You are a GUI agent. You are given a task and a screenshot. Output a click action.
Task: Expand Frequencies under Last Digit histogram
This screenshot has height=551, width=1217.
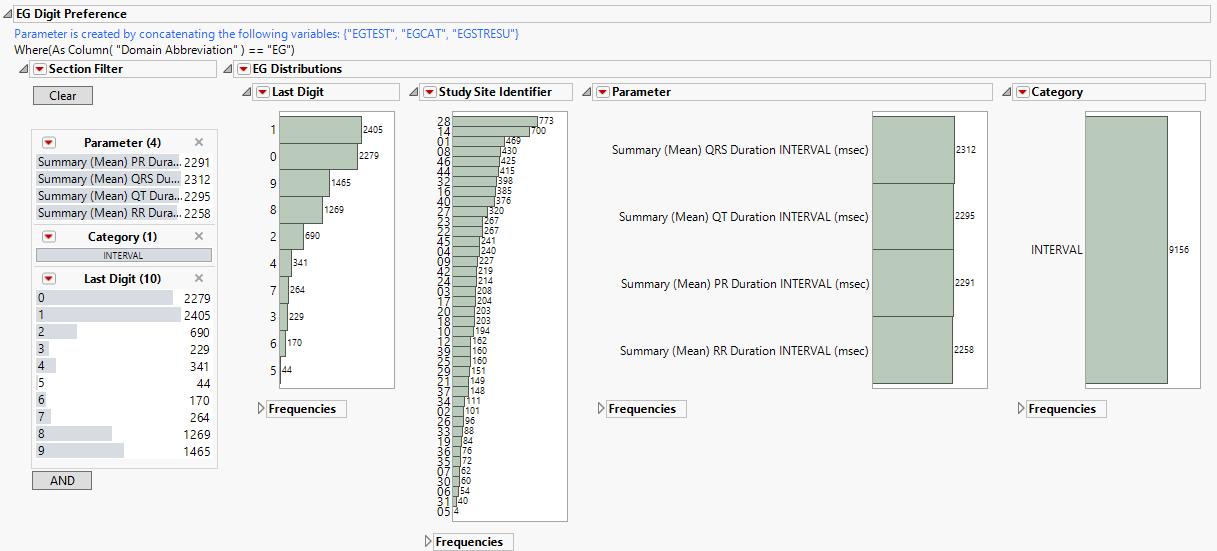[x=262, y=409]
